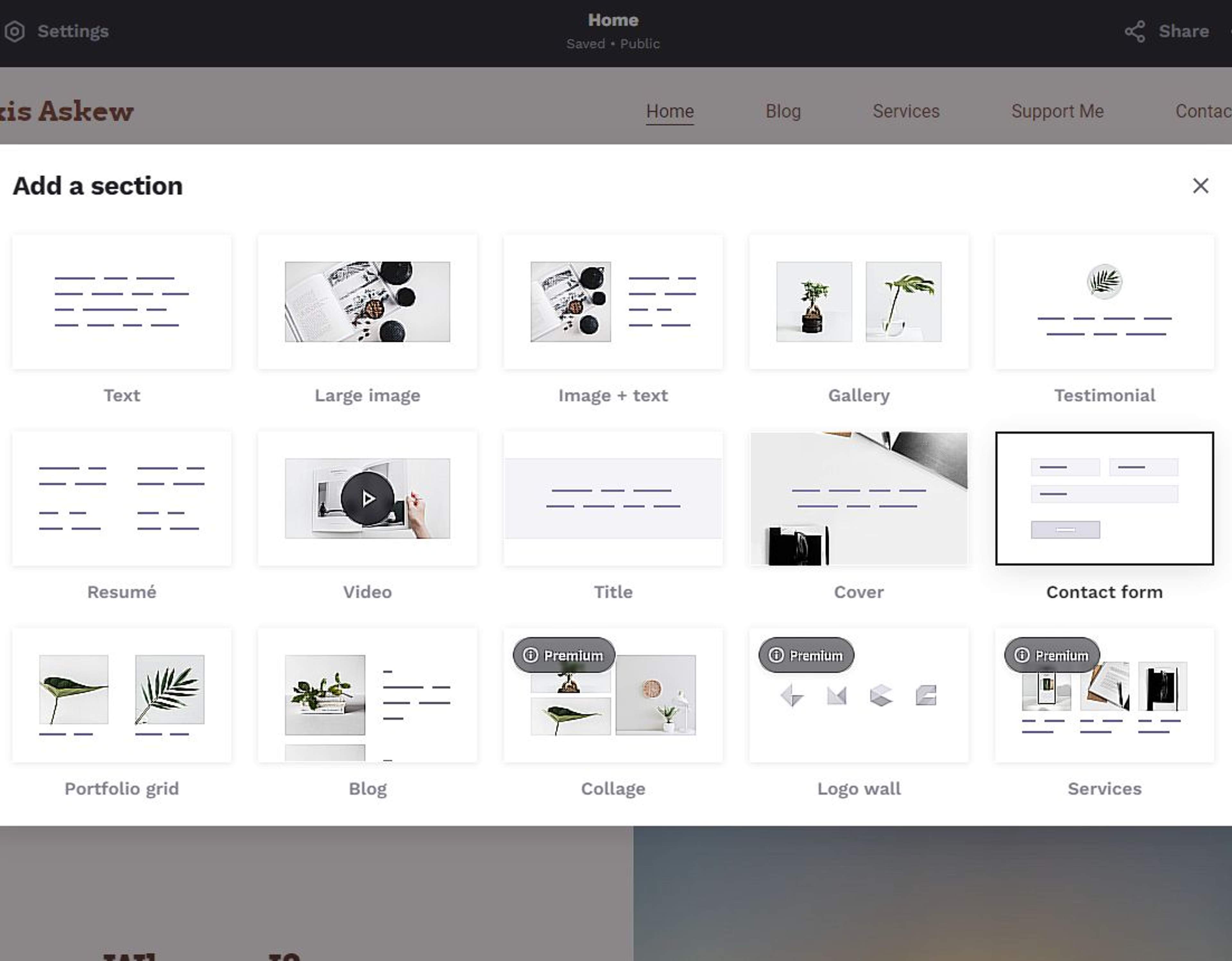The height and width of the screenshot is (961, 1232).
Task: Click the Premium info icon on Collage
Action: 530,655
